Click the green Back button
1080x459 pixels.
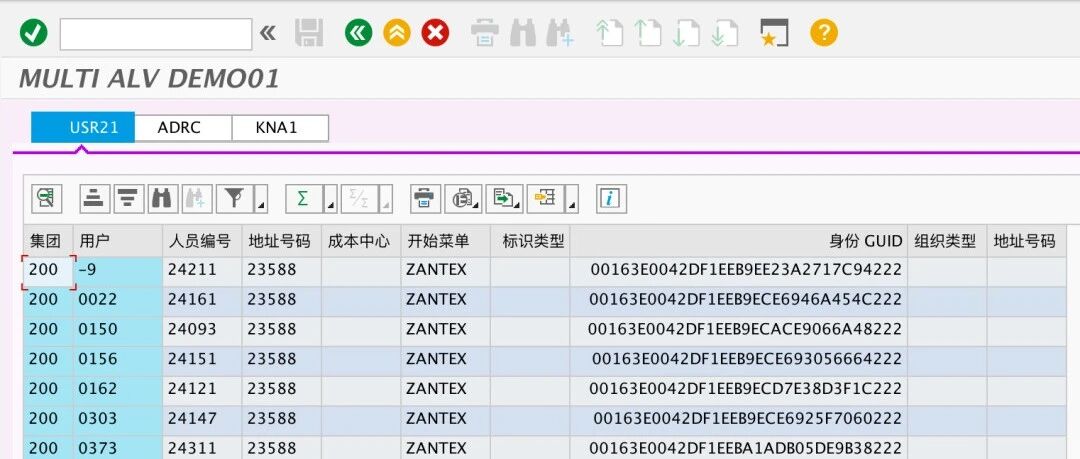click(358, 32)
